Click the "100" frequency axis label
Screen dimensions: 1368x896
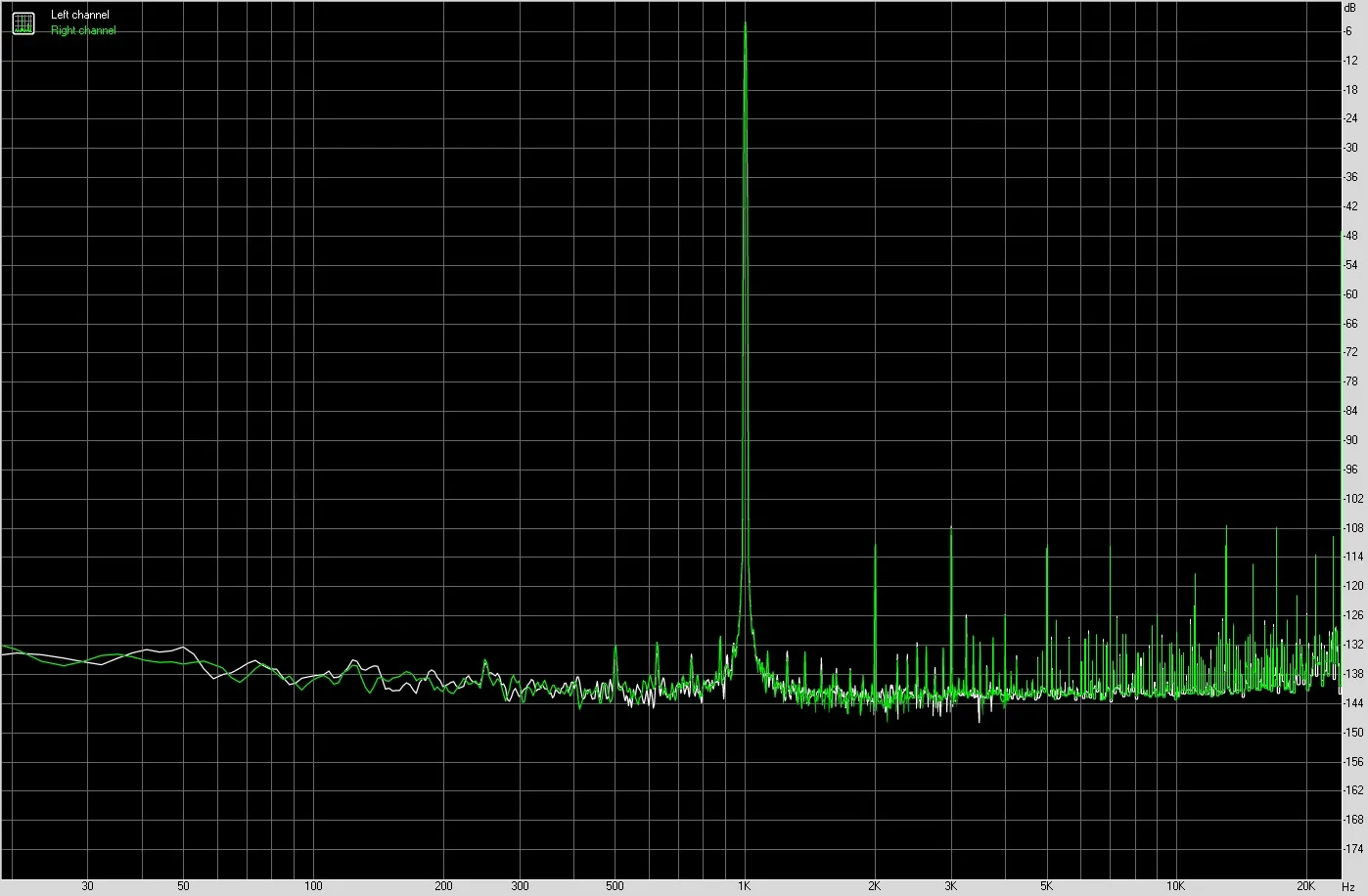(x=313, y=886)
